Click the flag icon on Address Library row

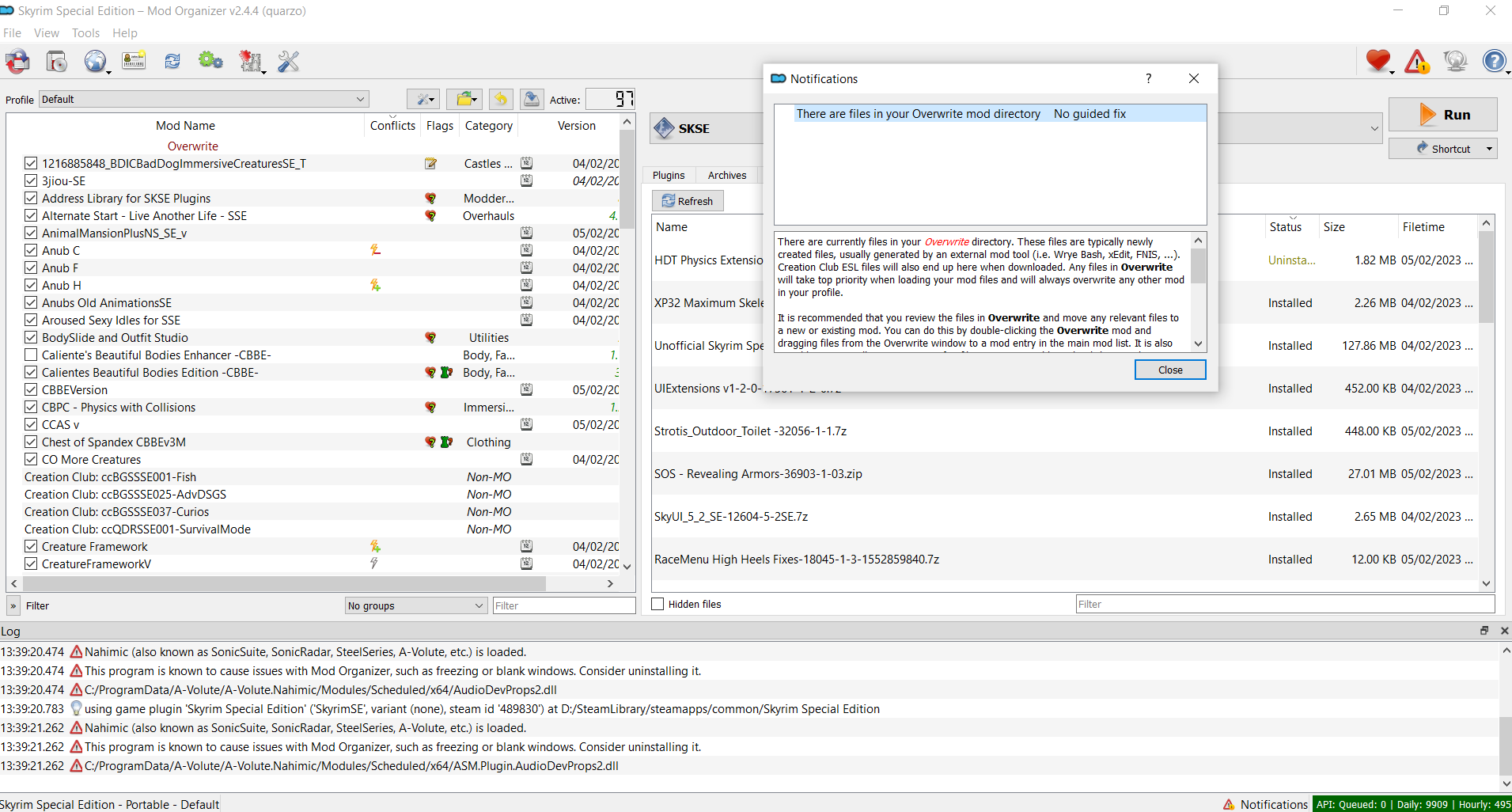(430, 199)
